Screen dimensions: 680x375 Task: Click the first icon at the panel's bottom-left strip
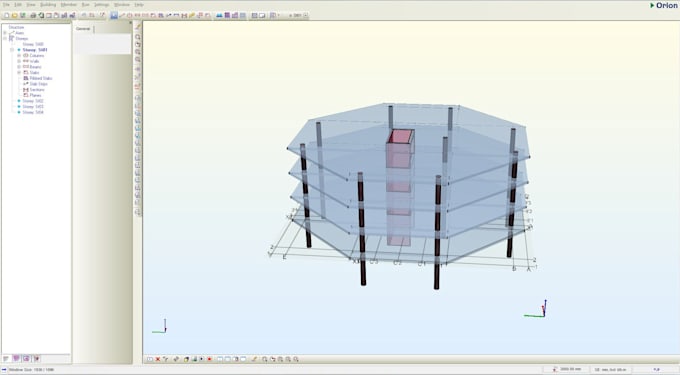click(x=6, y=359)
